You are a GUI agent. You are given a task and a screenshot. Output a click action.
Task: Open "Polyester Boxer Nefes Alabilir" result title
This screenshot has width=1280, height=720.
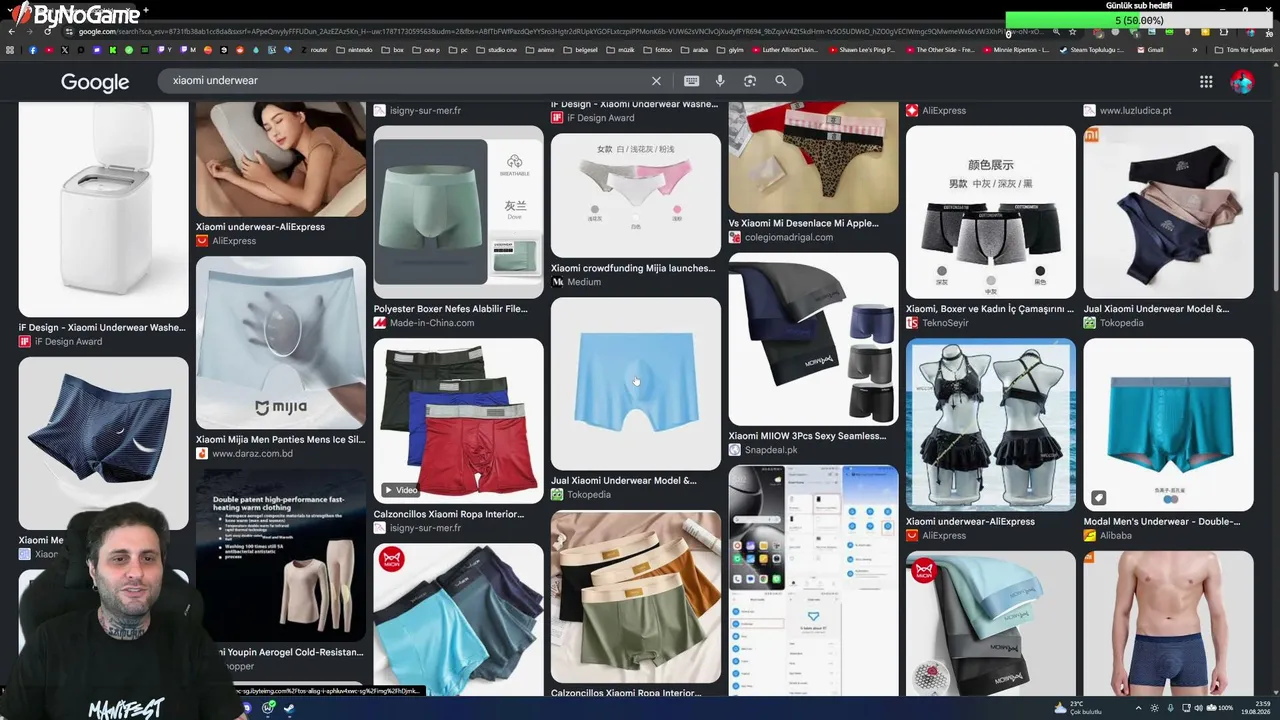tap(451, 309)
